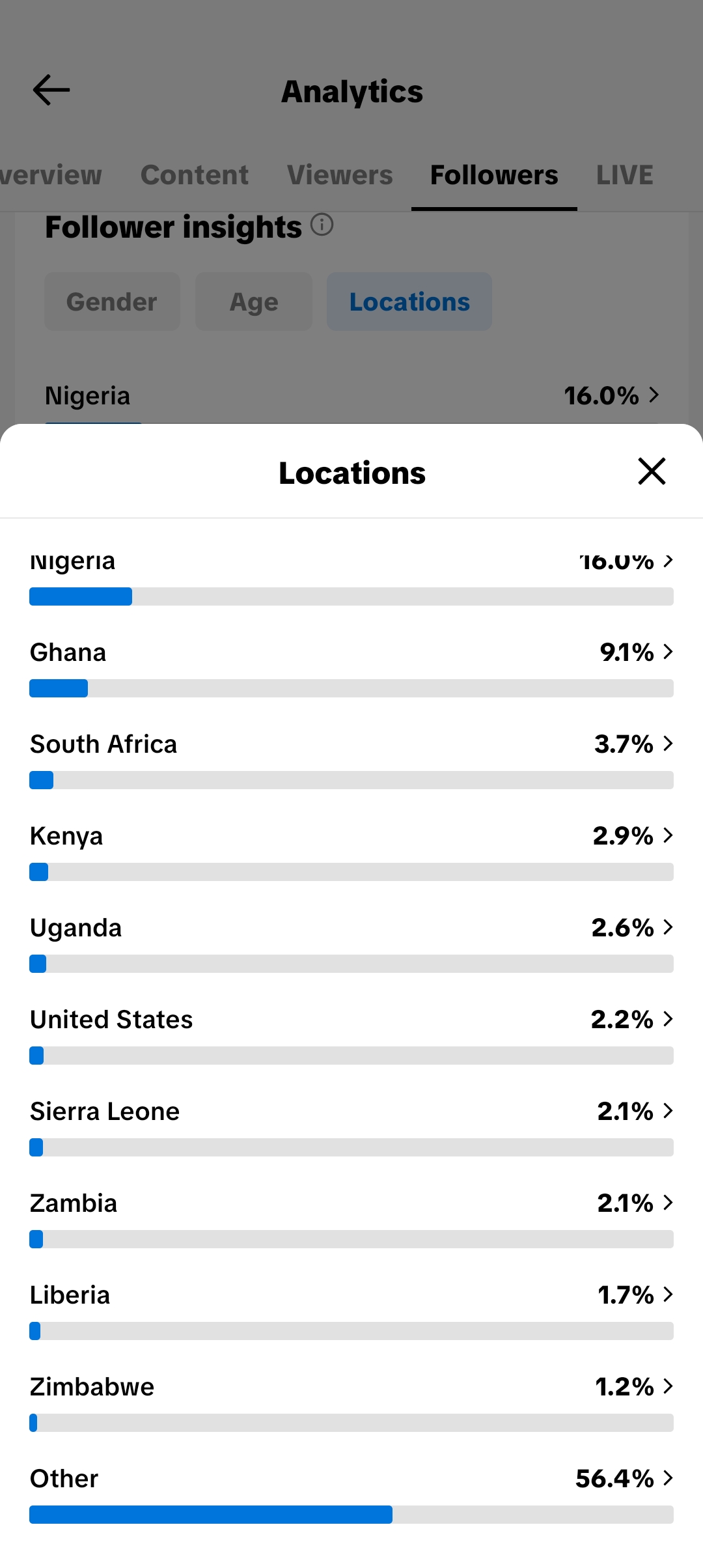Open the Follower insights info icon
The image size is (703, 1568).
click(322, 225)
